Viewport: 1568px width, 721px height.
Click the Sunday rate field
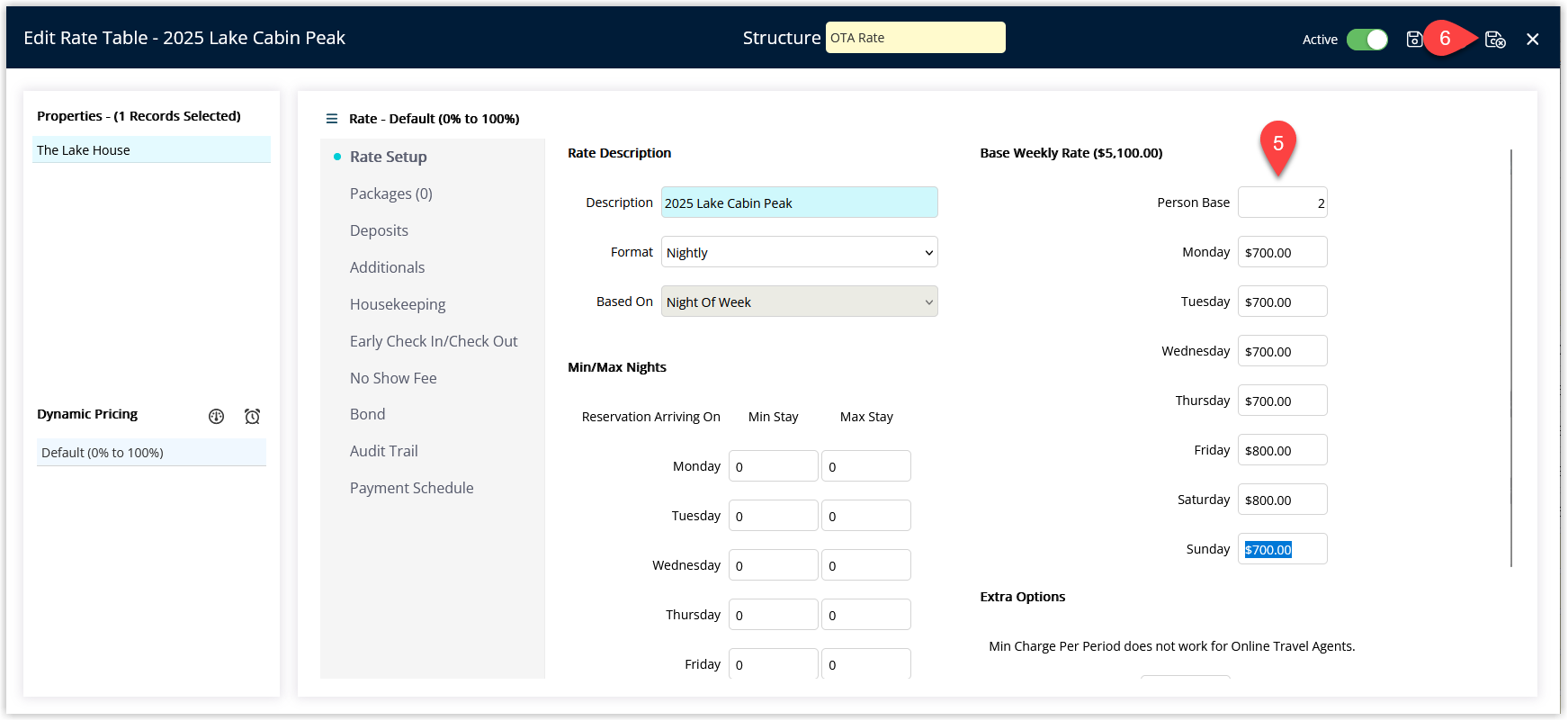point(1283,549)
